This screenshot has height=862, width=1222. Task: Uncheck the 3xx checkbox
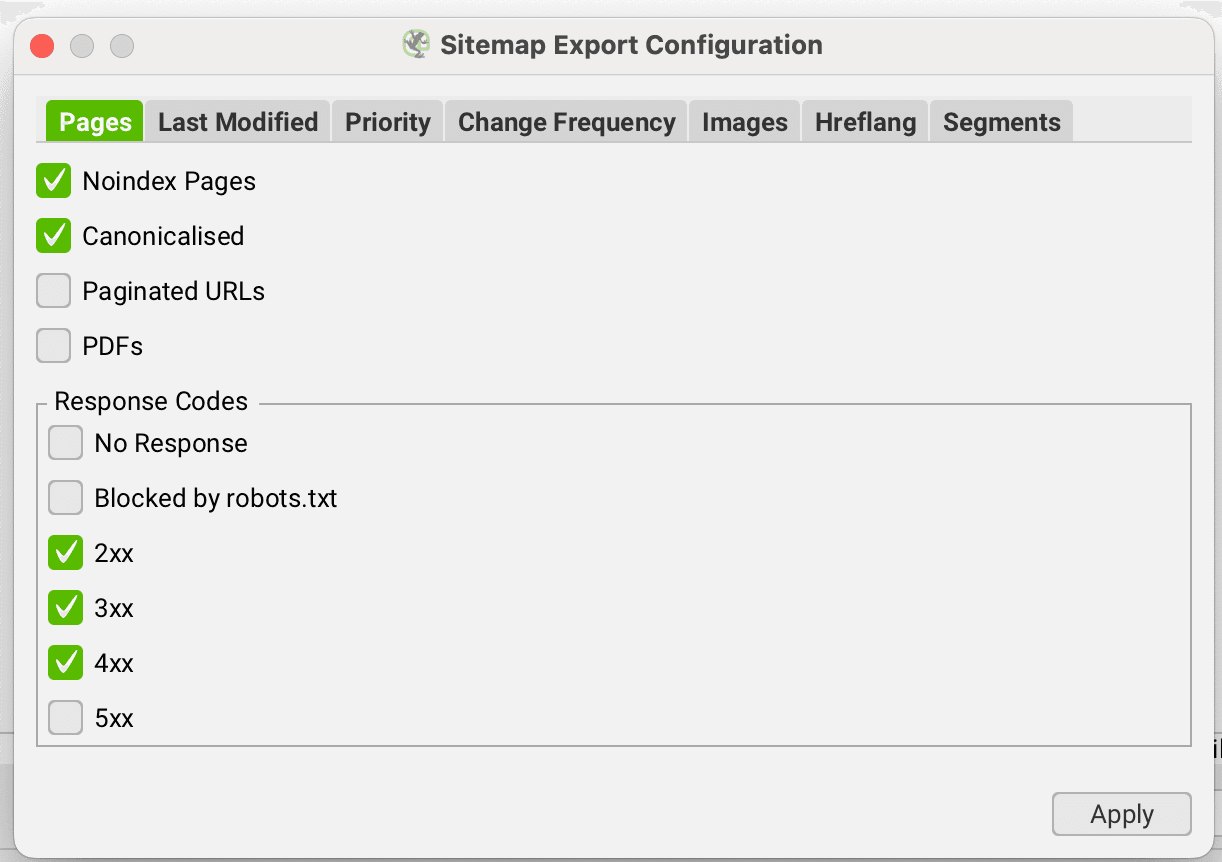(x=65, y=607)
